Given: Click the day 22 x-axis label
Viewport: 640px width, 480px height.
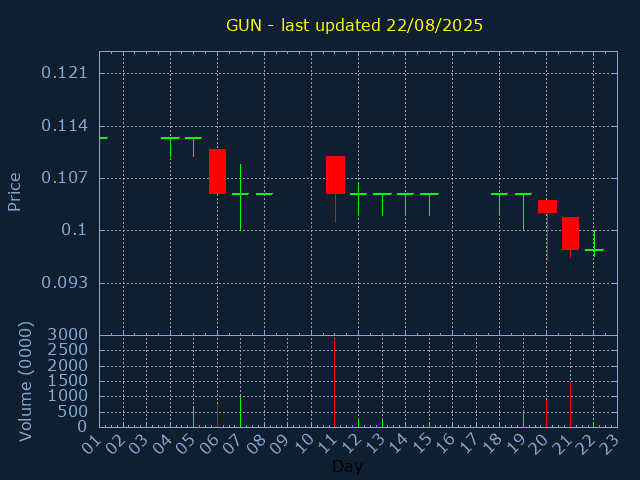Looking at the screenshot, I should 586,444.
